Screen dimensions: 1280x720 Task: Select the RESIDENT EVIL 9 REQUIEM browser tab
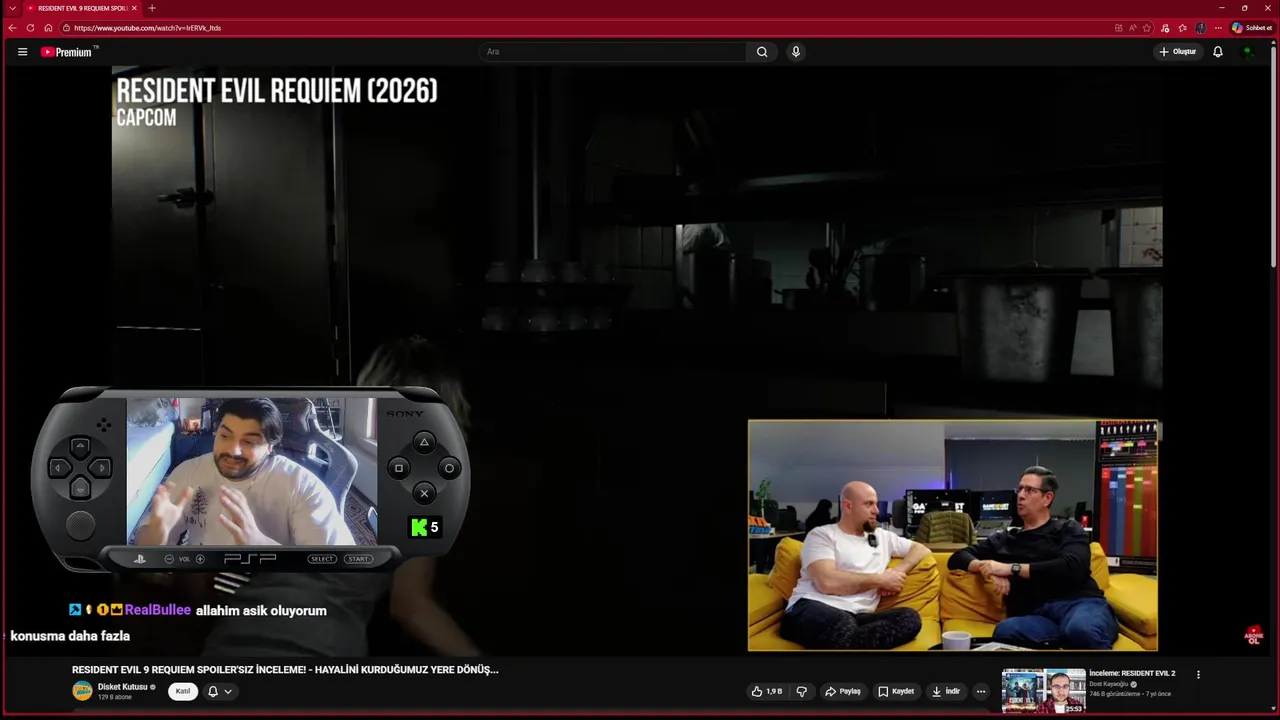click(82, 8)
